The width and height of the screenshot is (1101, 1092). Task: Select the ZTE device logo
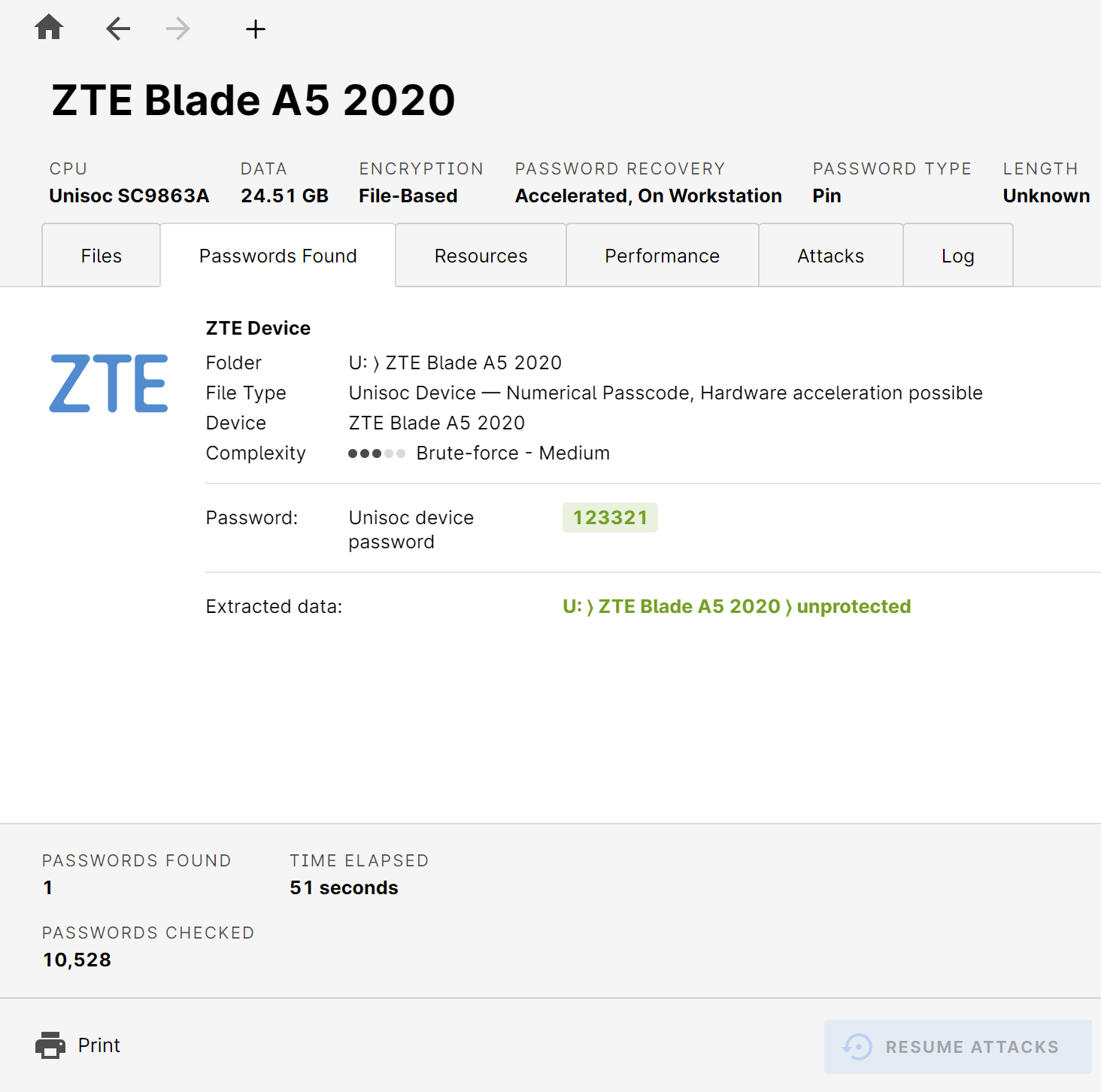(108, 384)
